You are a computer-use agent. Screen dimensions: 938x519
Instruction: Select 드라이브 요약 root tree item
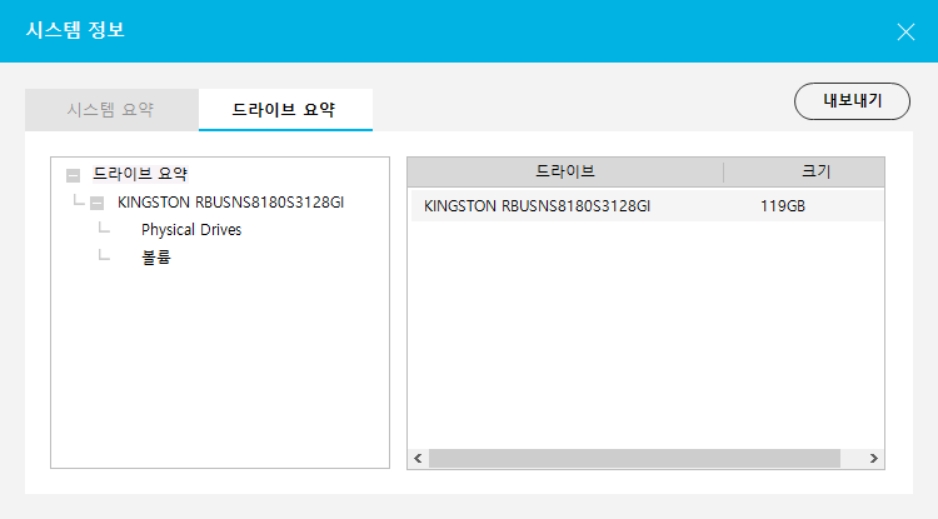140,174
